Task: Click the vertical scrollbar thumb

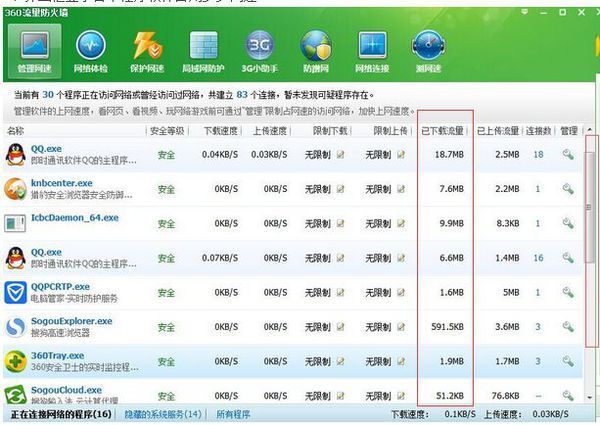Action: tap(590, 207)
